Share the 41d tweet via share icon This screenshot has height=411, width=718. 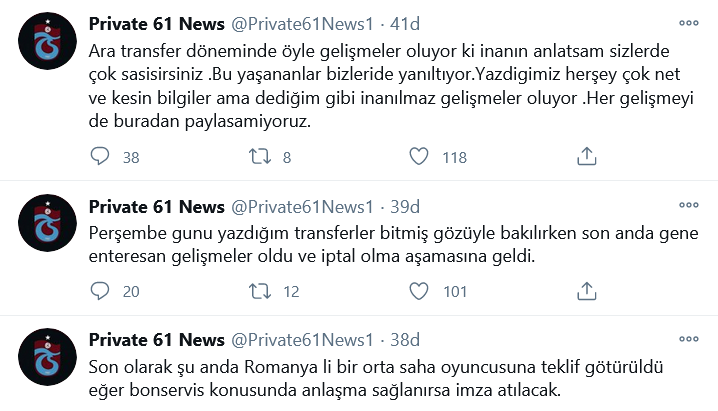tap(587, 157)
